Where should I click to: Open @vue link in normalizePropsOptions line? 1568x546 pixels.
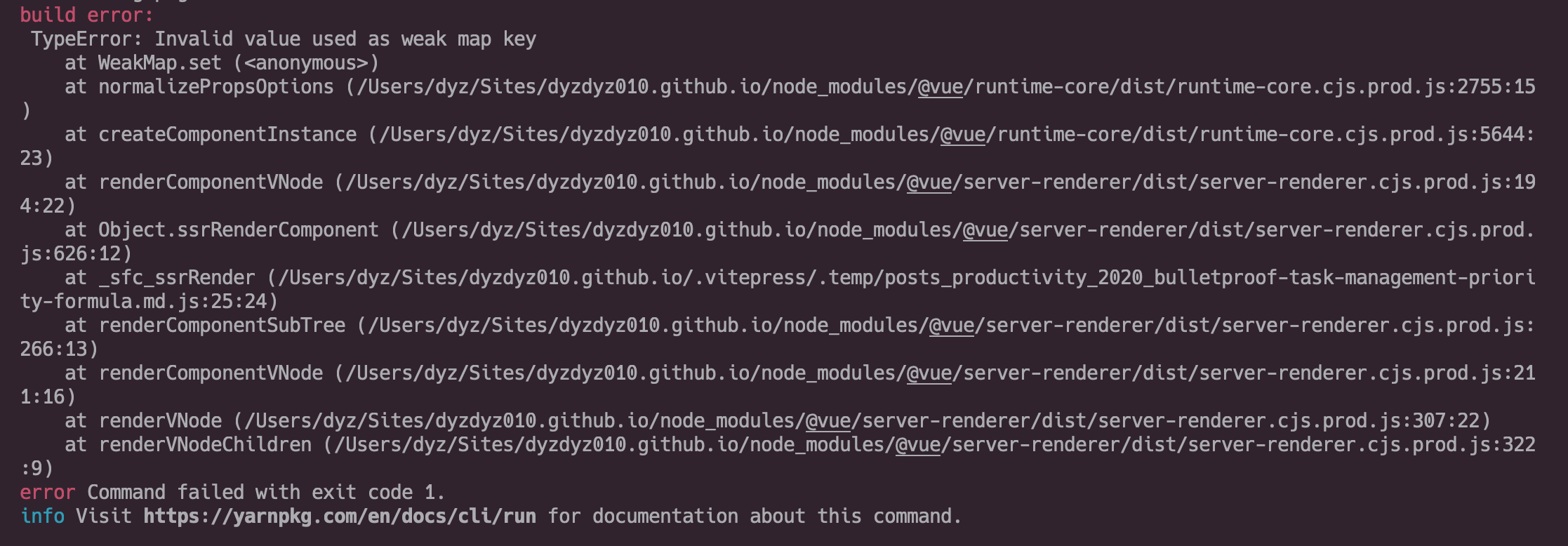coord(940,87)
